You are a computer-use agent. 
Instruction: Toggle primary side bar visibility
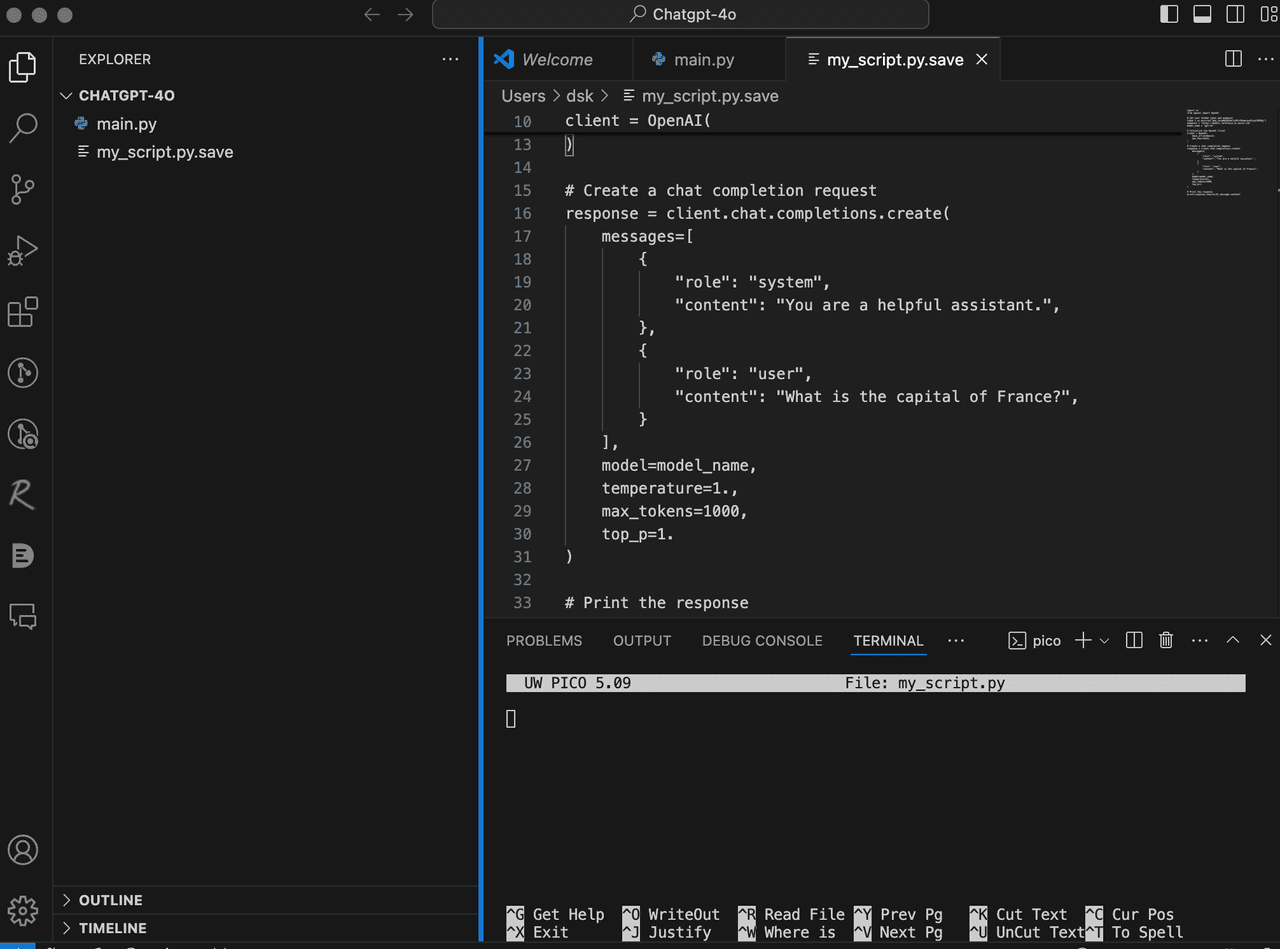tap(1168, 14)
